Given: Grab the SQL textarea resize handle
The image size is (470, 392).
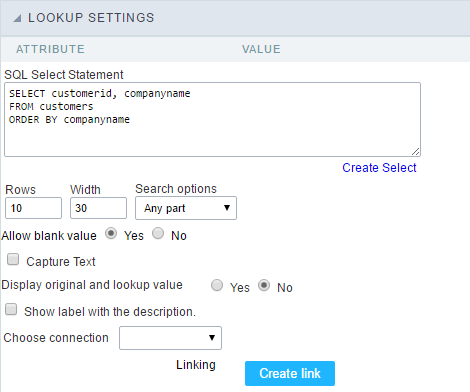Looking at the screenshot, I should (x=415, y=152).
